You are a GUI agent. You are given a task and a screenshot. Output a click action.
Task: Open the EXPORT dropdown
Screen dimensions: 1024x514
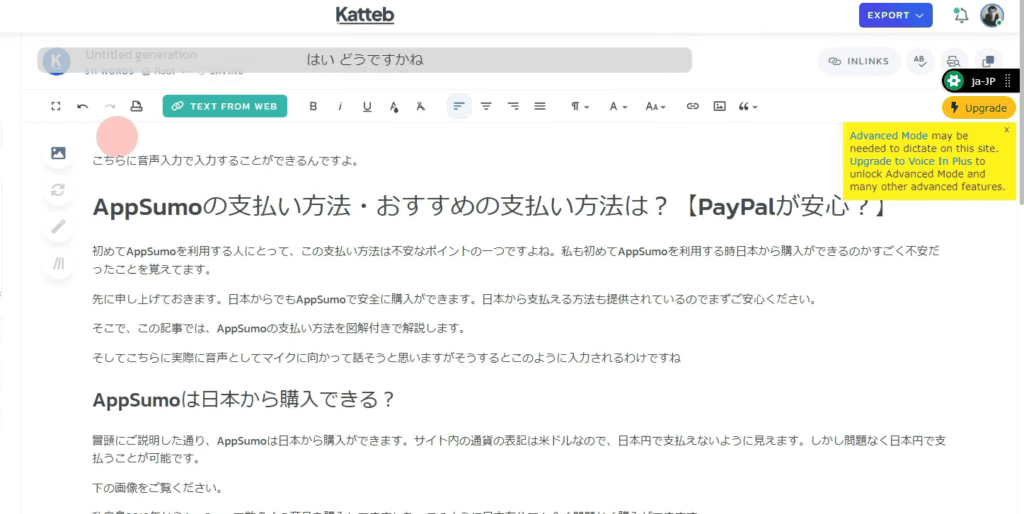click(x=895, y=15)
